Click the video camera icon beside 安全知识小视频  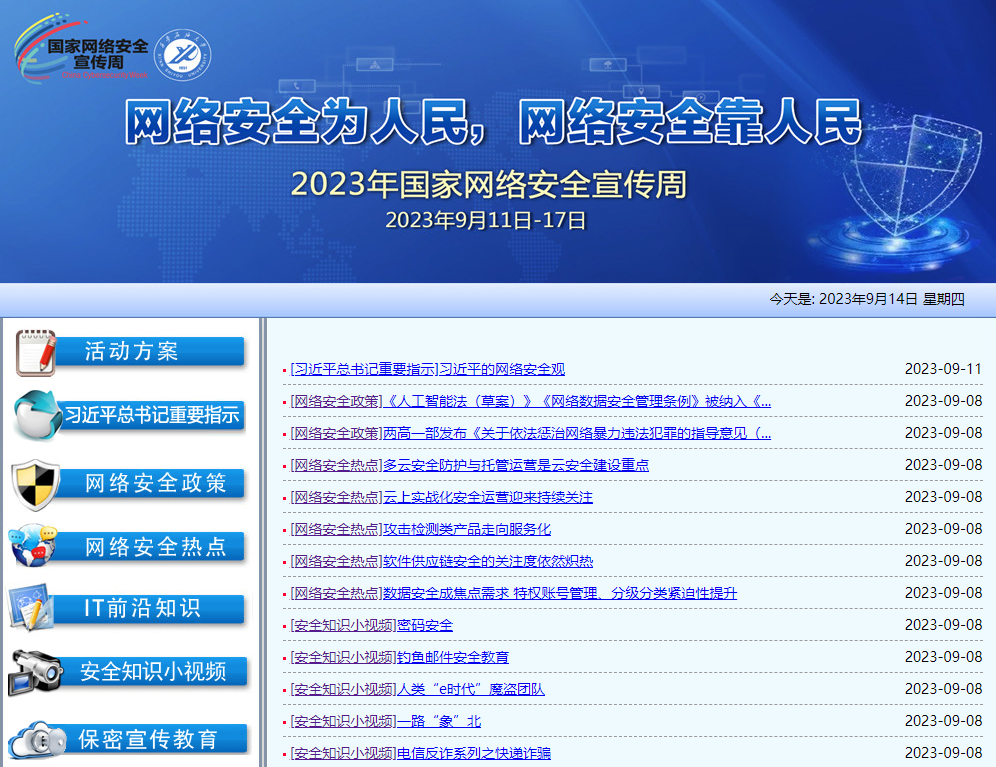pos(36,671)
